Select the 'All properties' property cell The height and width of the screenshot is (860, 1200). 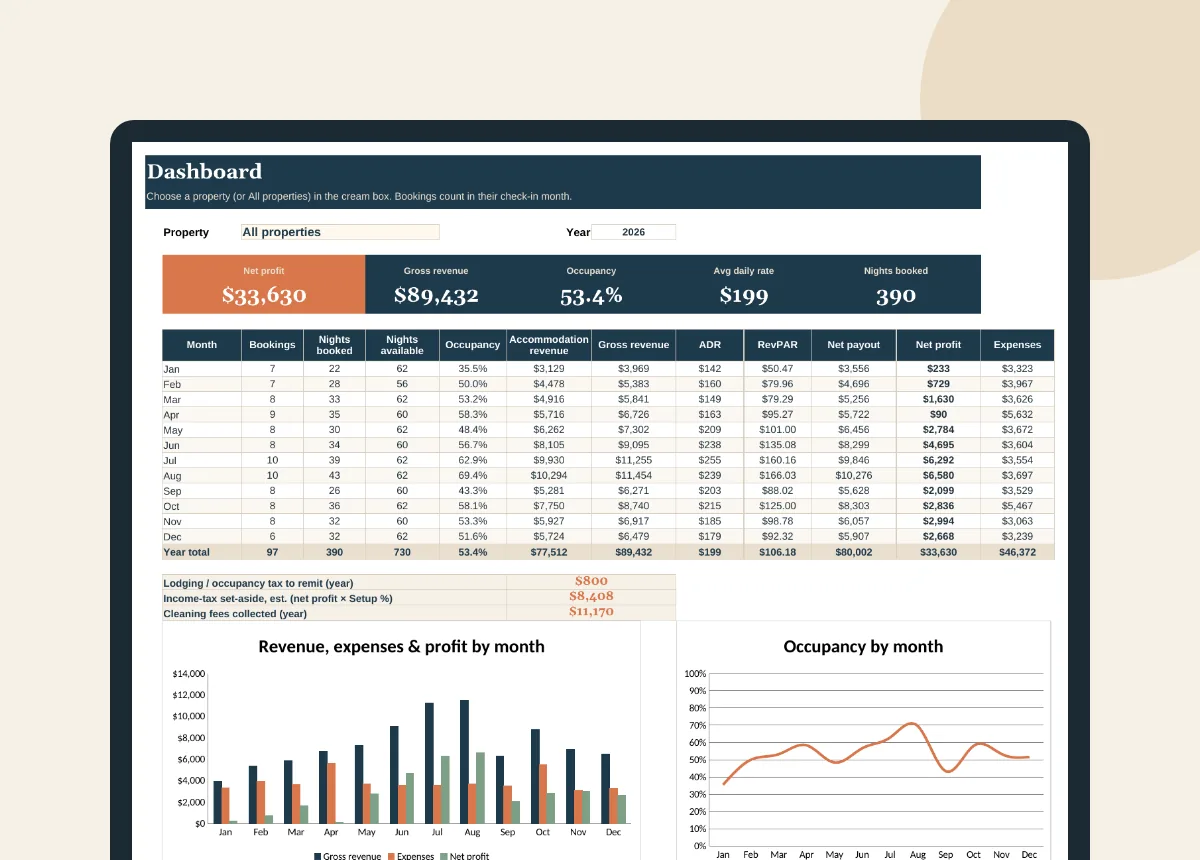tap(340, 232)
